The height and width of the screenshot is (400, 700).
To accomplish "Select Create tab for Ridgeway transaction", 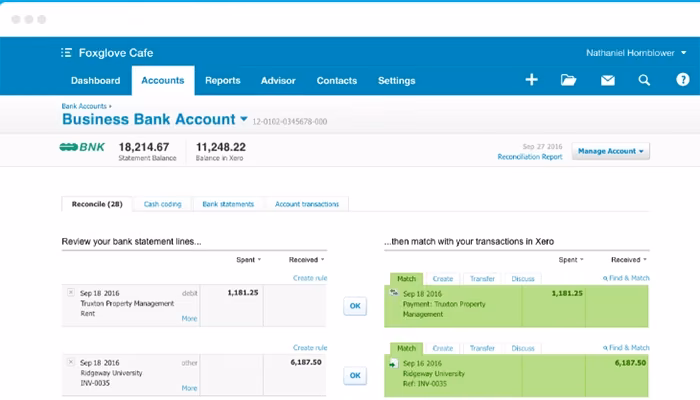I will coord(443,349).
